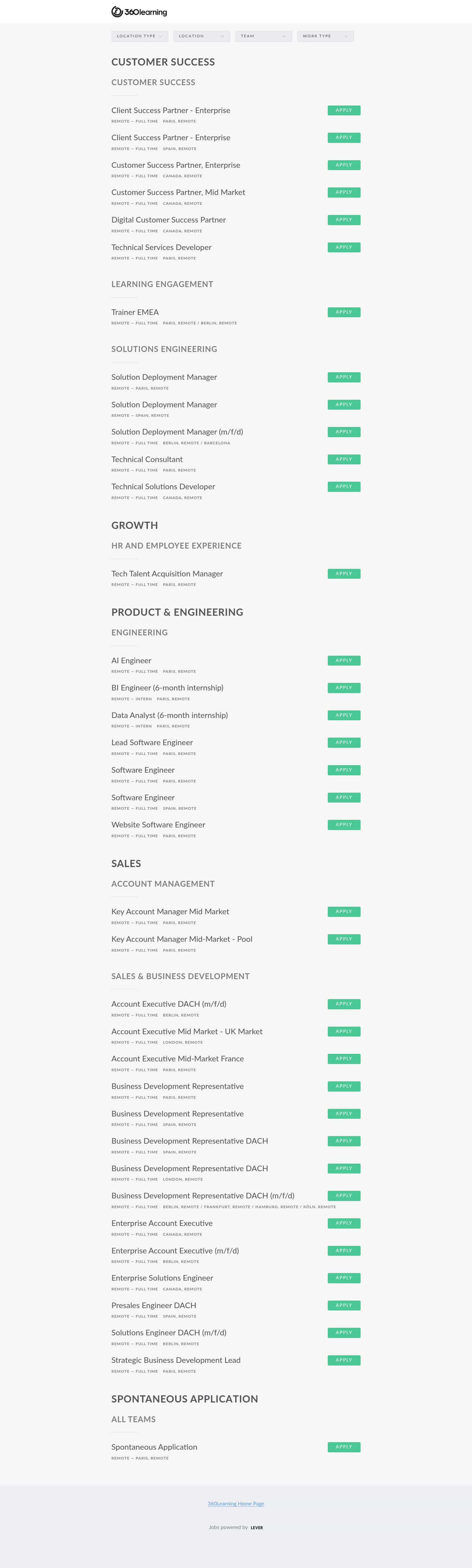This screenshot has width=472, height=1568.
Task: Apply for Spontaneous Application
Action: point(344,1447)
